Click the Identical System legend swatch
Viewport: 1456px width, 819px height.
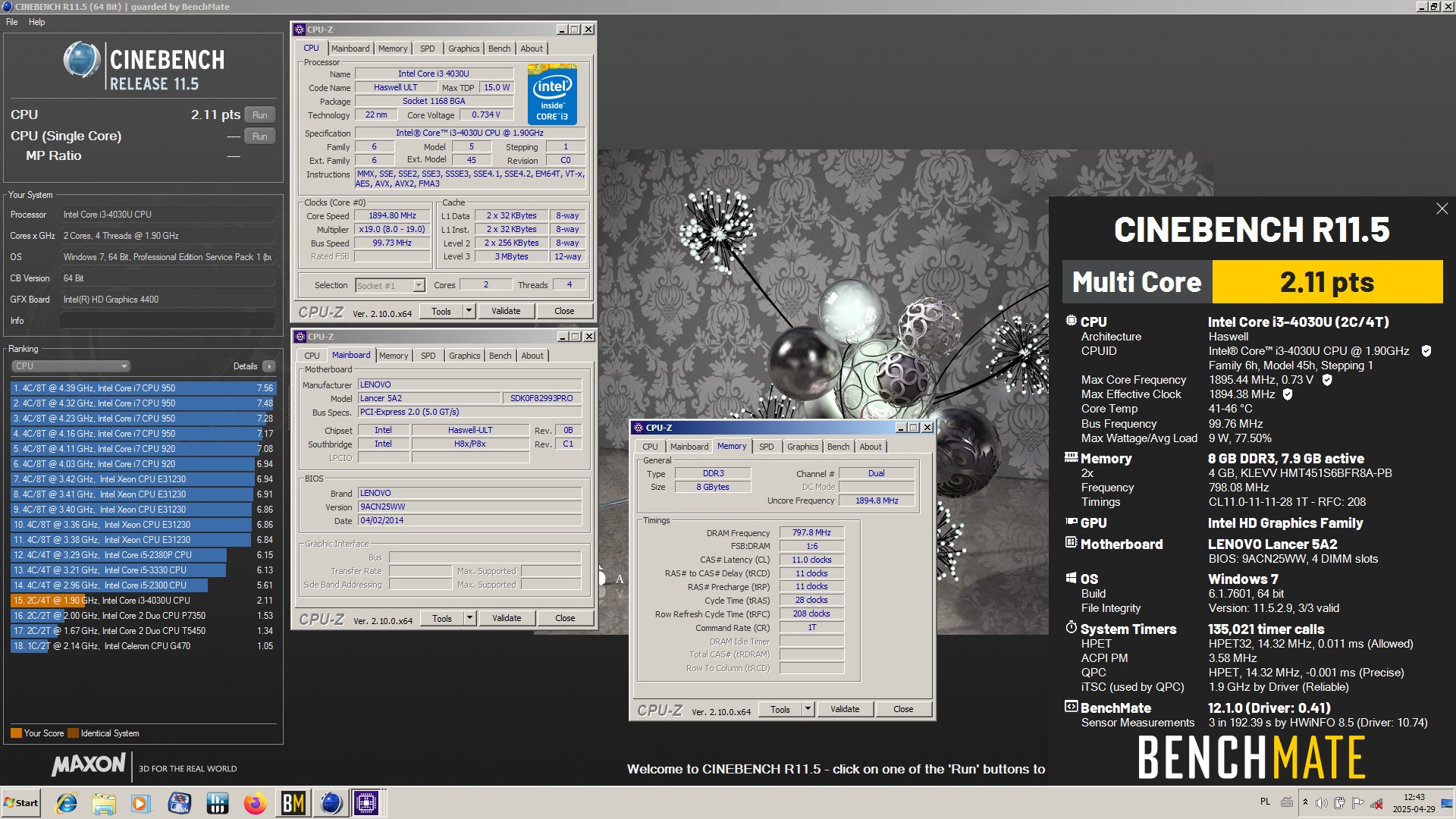pos(73,733)
